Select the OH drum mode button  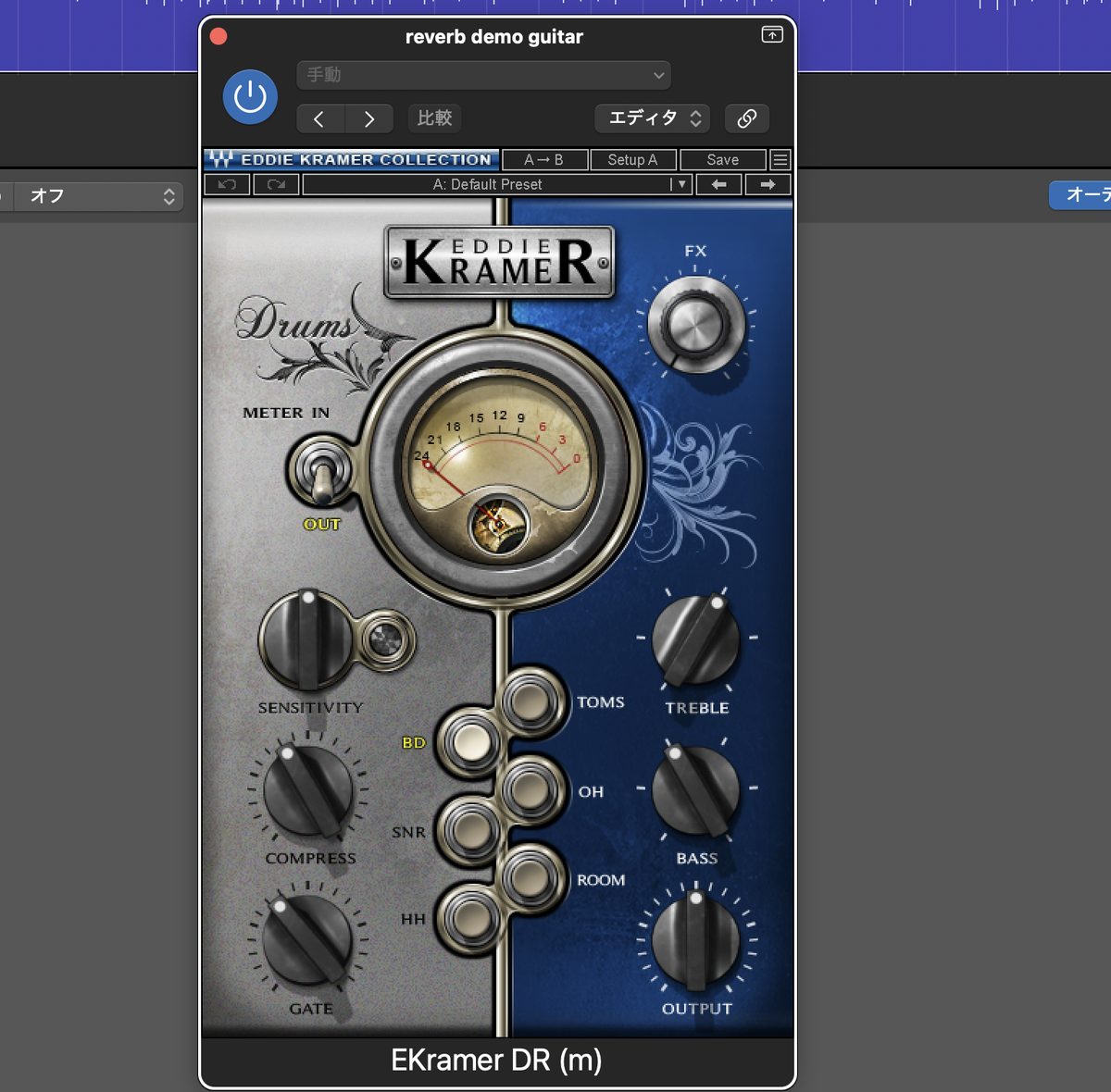530,790
